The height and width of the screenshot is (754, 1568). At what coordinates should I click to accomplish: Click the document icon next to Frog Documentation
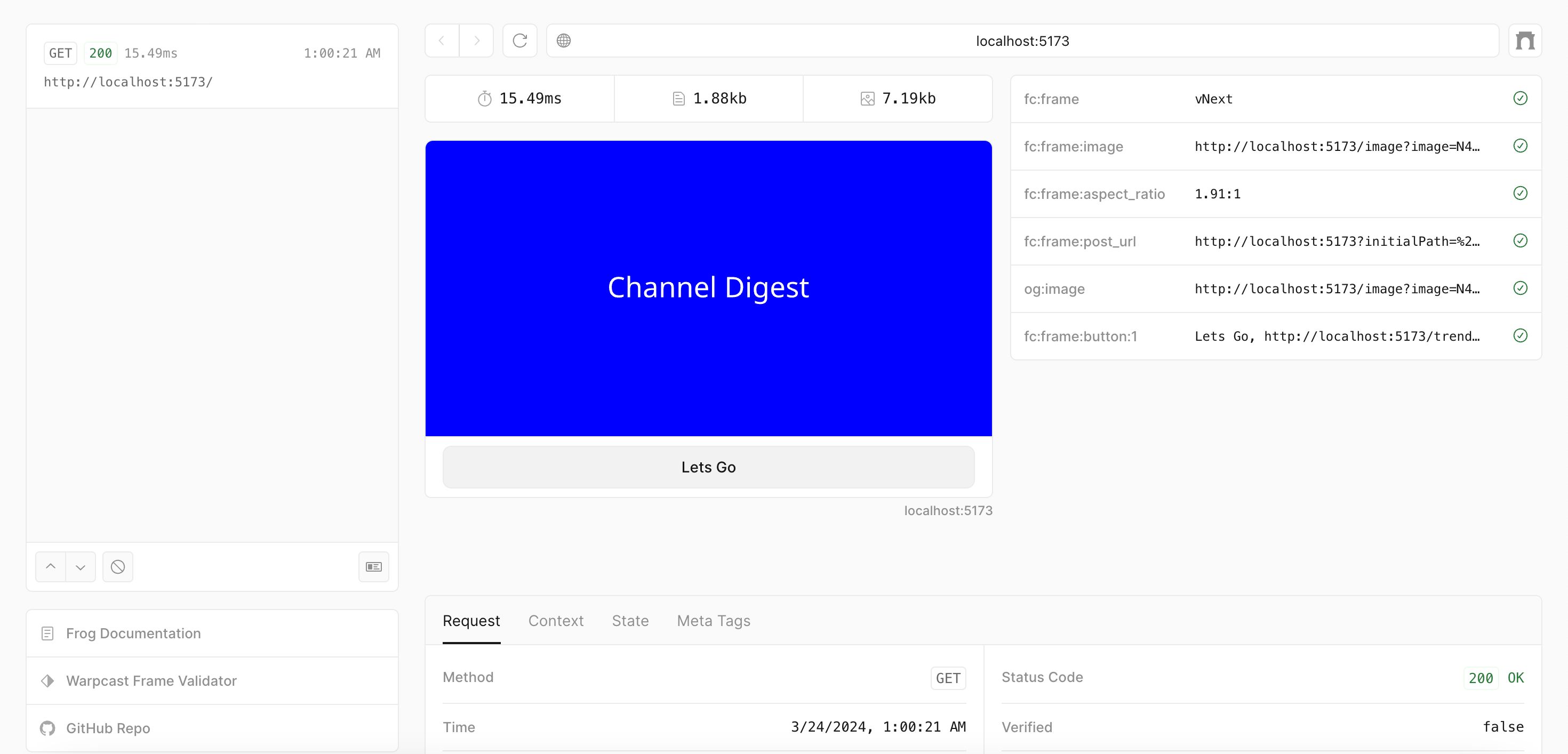[x=47, y=633]
